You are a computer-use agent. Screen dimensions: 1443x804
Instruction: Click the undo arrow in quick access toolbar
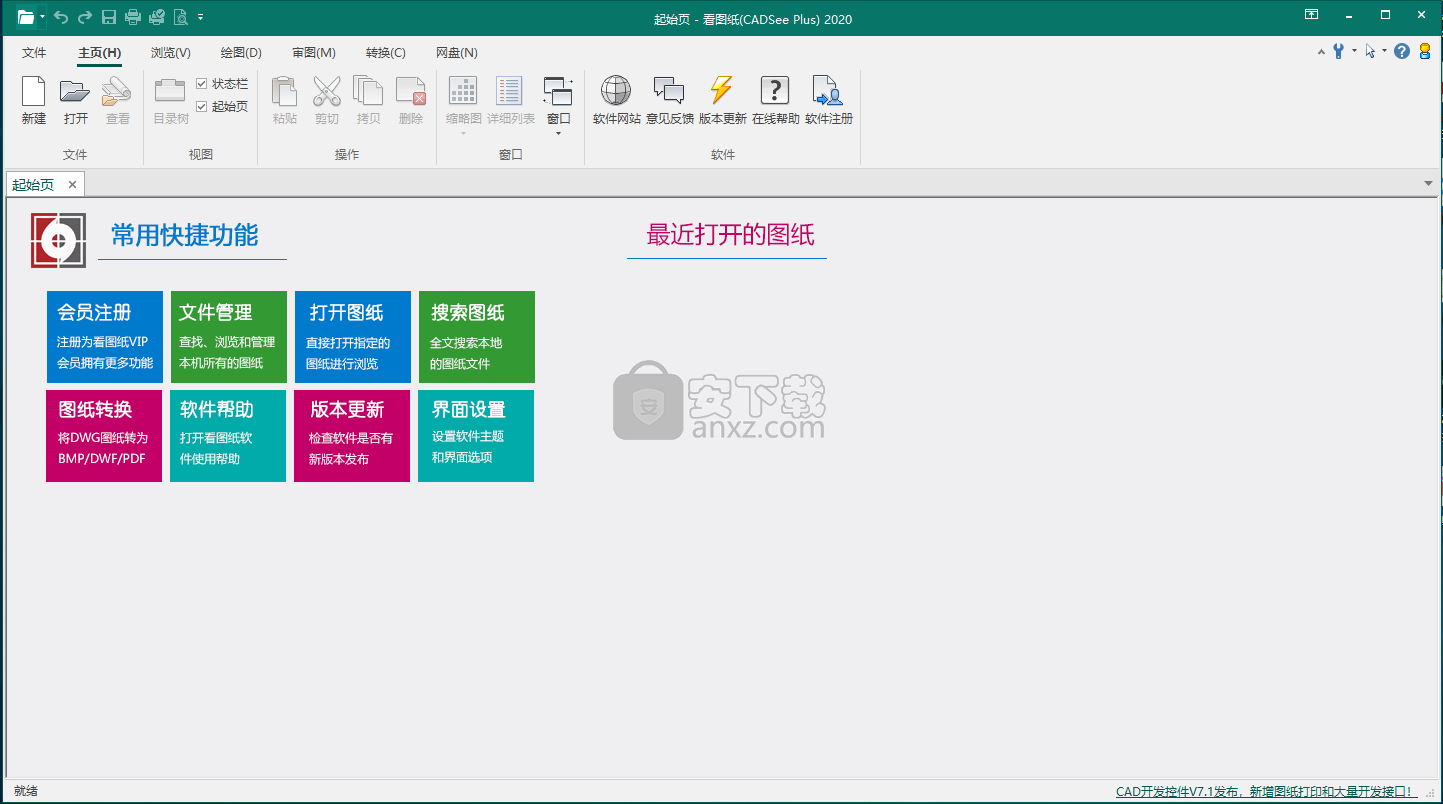pos(61,17)
